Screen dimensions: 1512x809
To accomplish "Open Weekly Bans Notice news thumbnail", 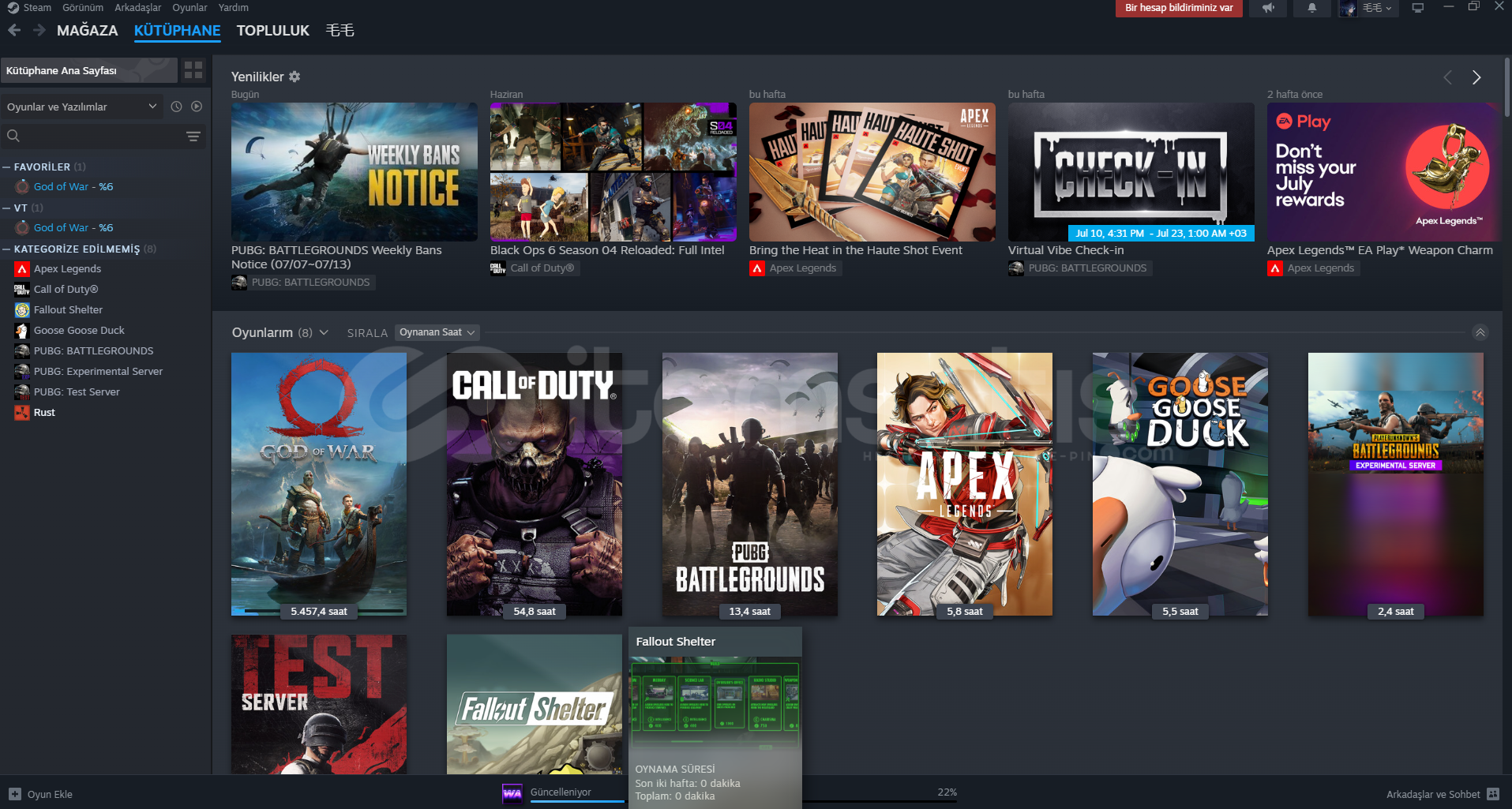I will pos(355,171).
